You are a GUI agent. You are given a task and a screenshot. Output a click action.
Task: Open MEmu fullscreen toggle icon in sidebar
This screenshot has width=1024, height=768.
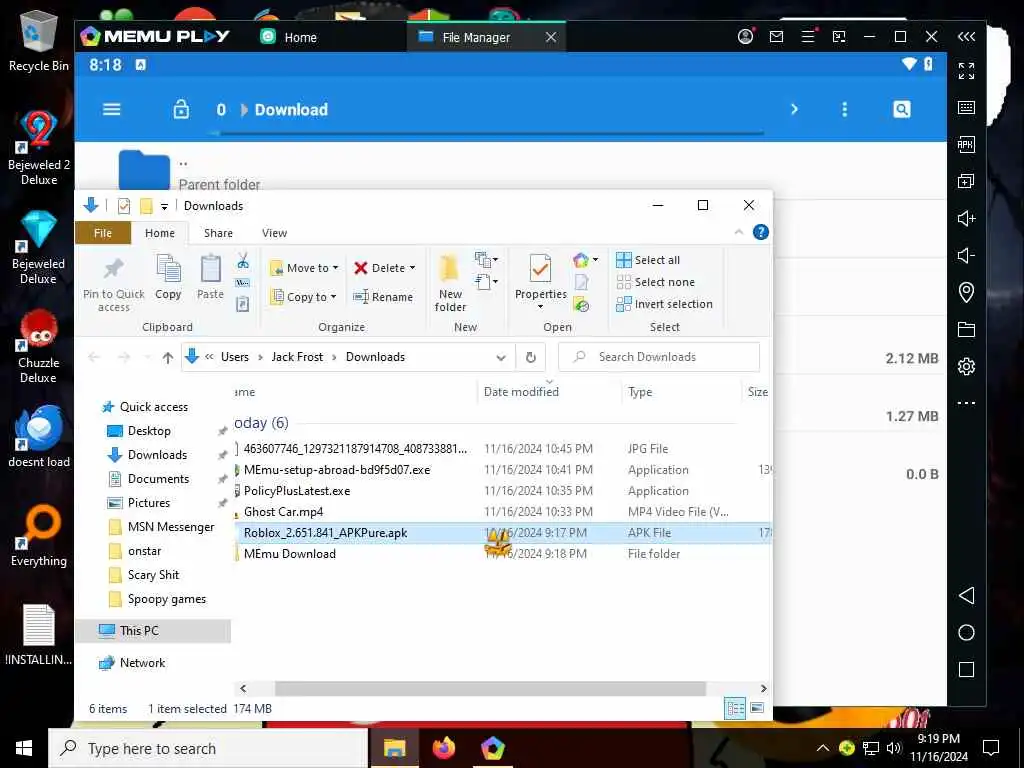[x=966, y=71]
